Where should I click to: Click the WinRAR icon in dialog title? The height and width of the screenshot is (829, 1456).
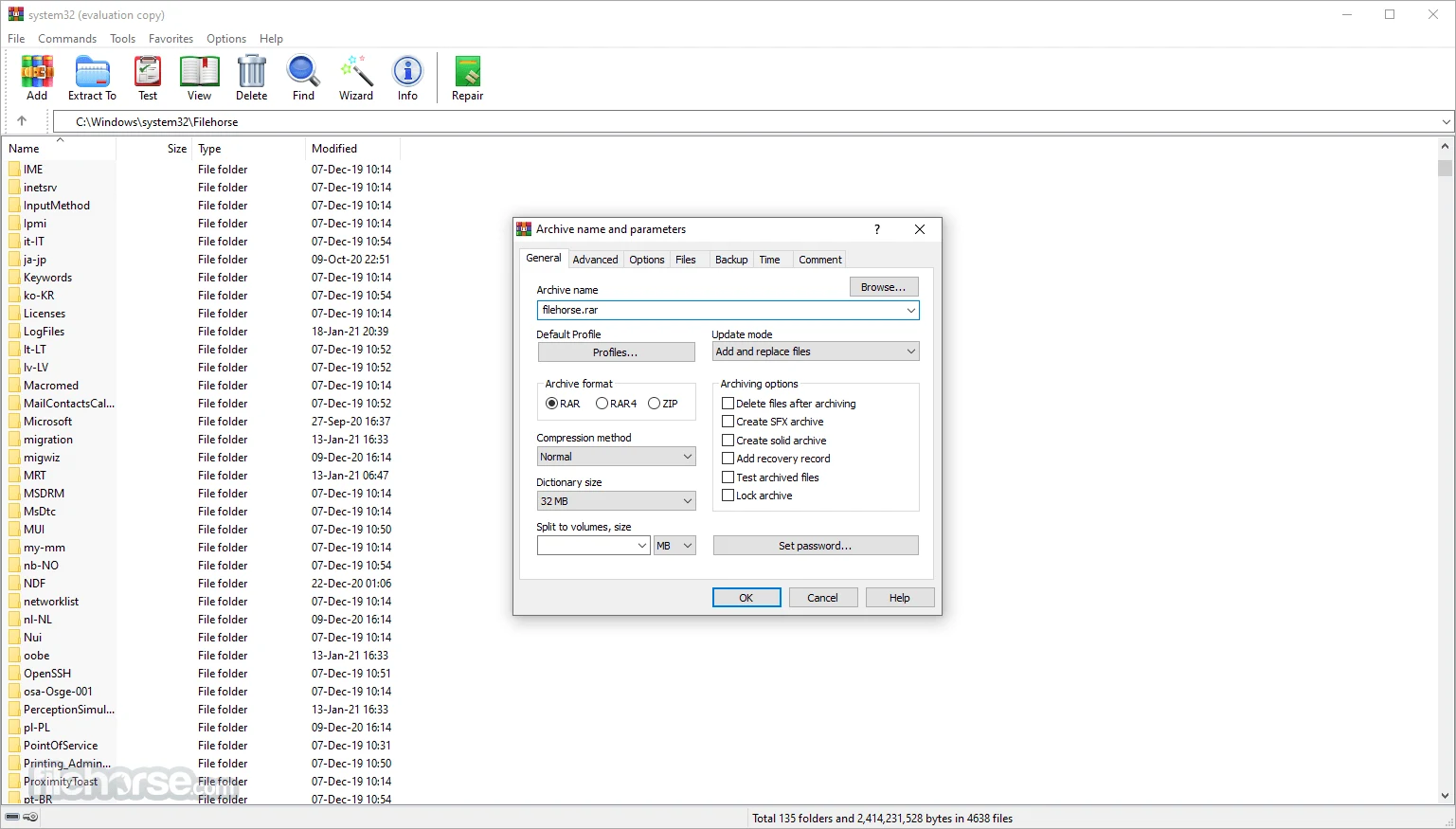click(x=524, y=229)
